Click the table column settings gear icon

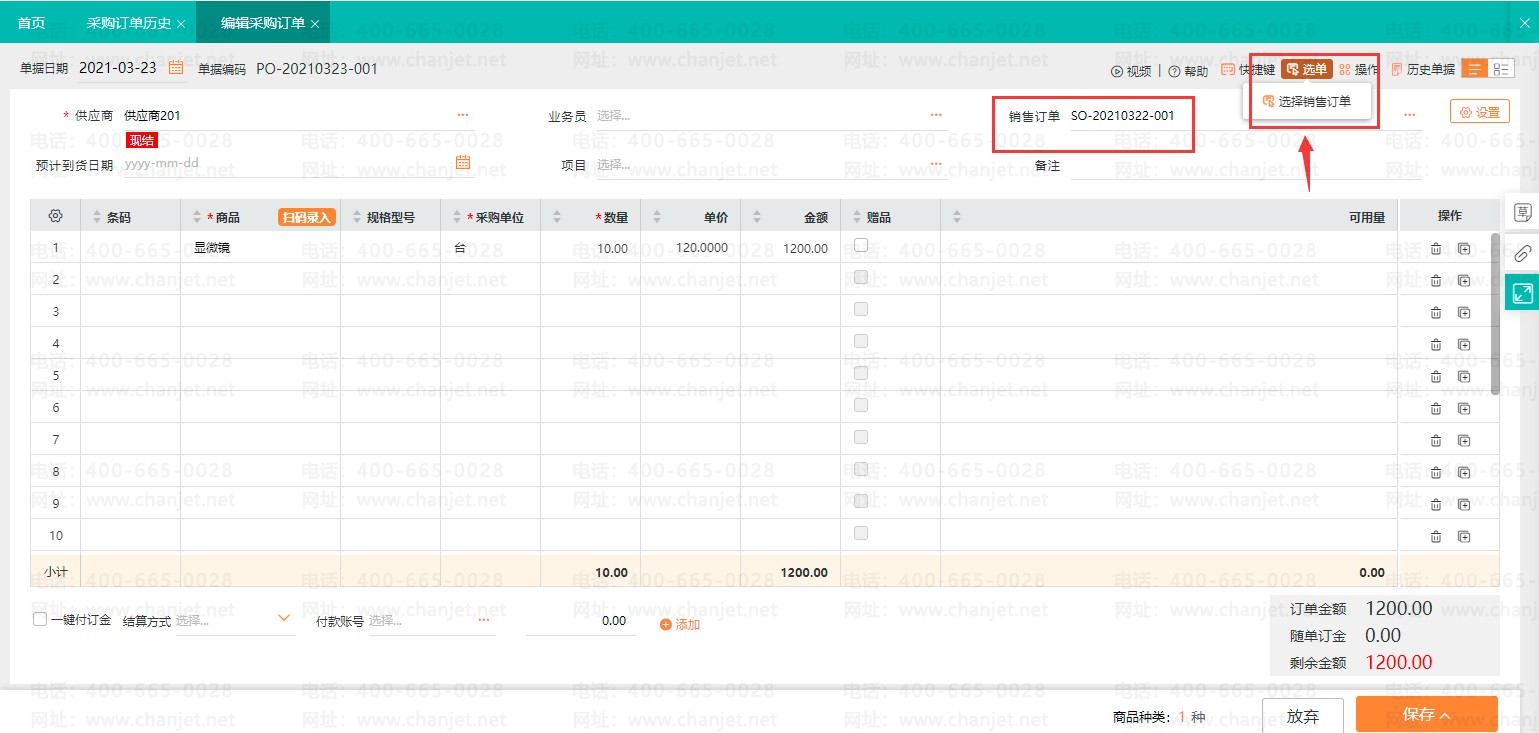click(56, 216)
